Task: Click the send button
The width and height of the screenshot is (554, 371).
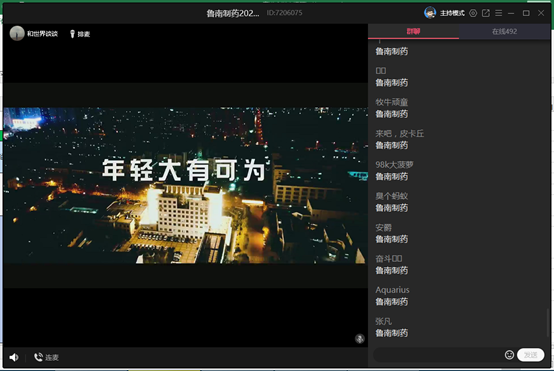Action: point(530,355)
